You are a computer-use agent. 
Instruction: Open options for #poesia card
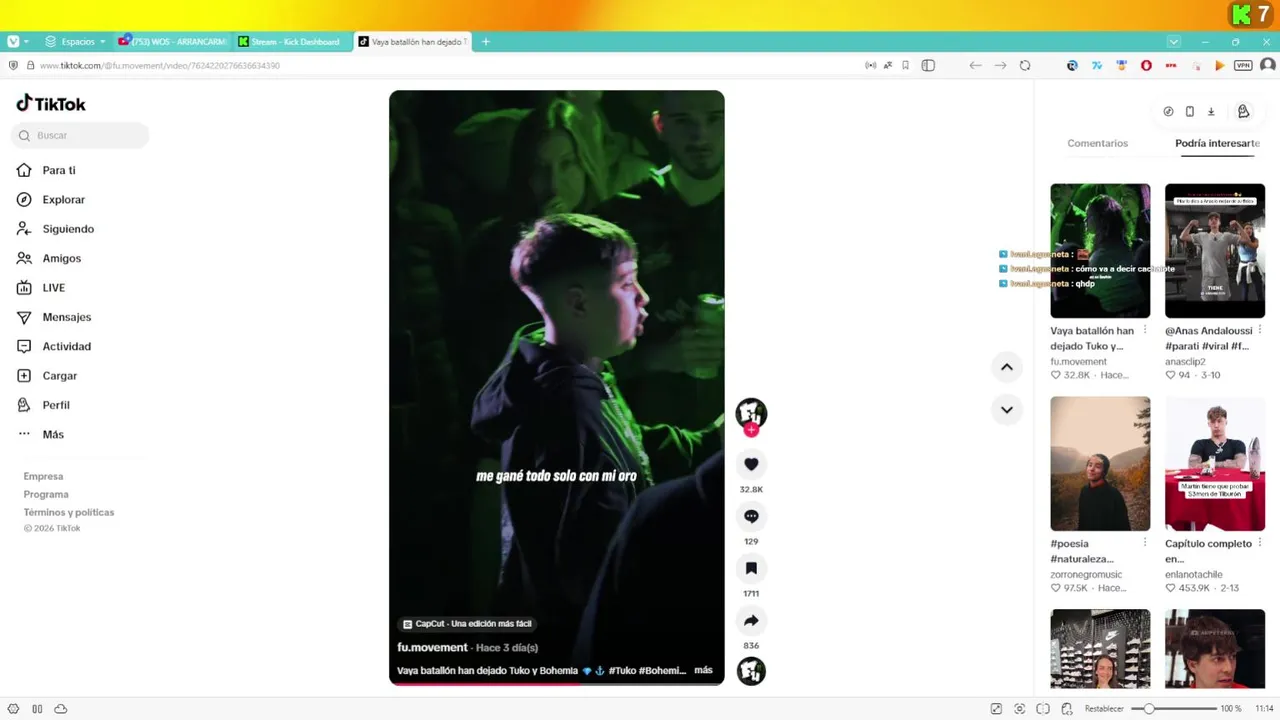1145,543
